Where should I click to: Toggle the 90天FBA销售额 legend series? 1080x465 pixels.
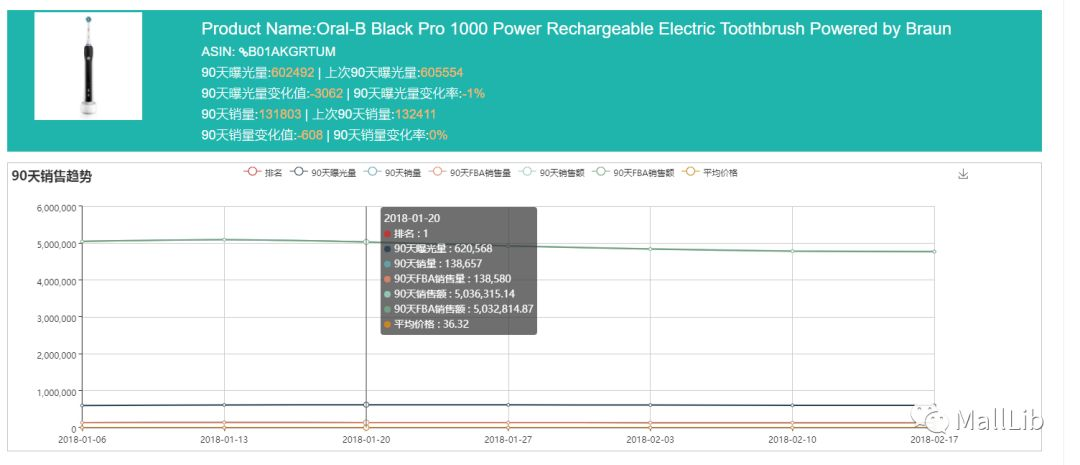click(633, 173)
